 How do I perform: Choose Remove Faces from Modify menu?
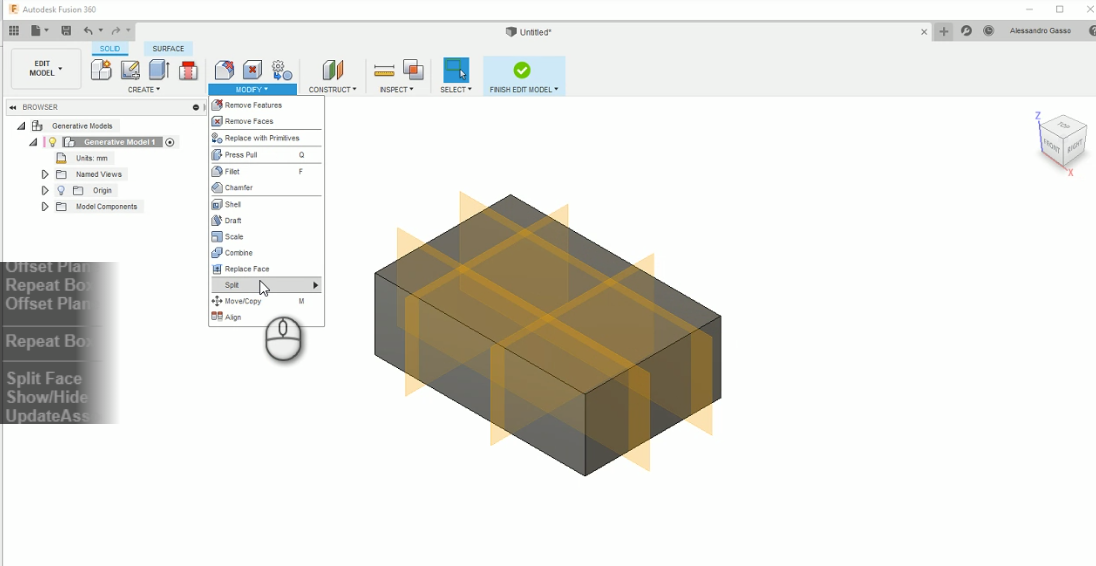pos(266,121)
